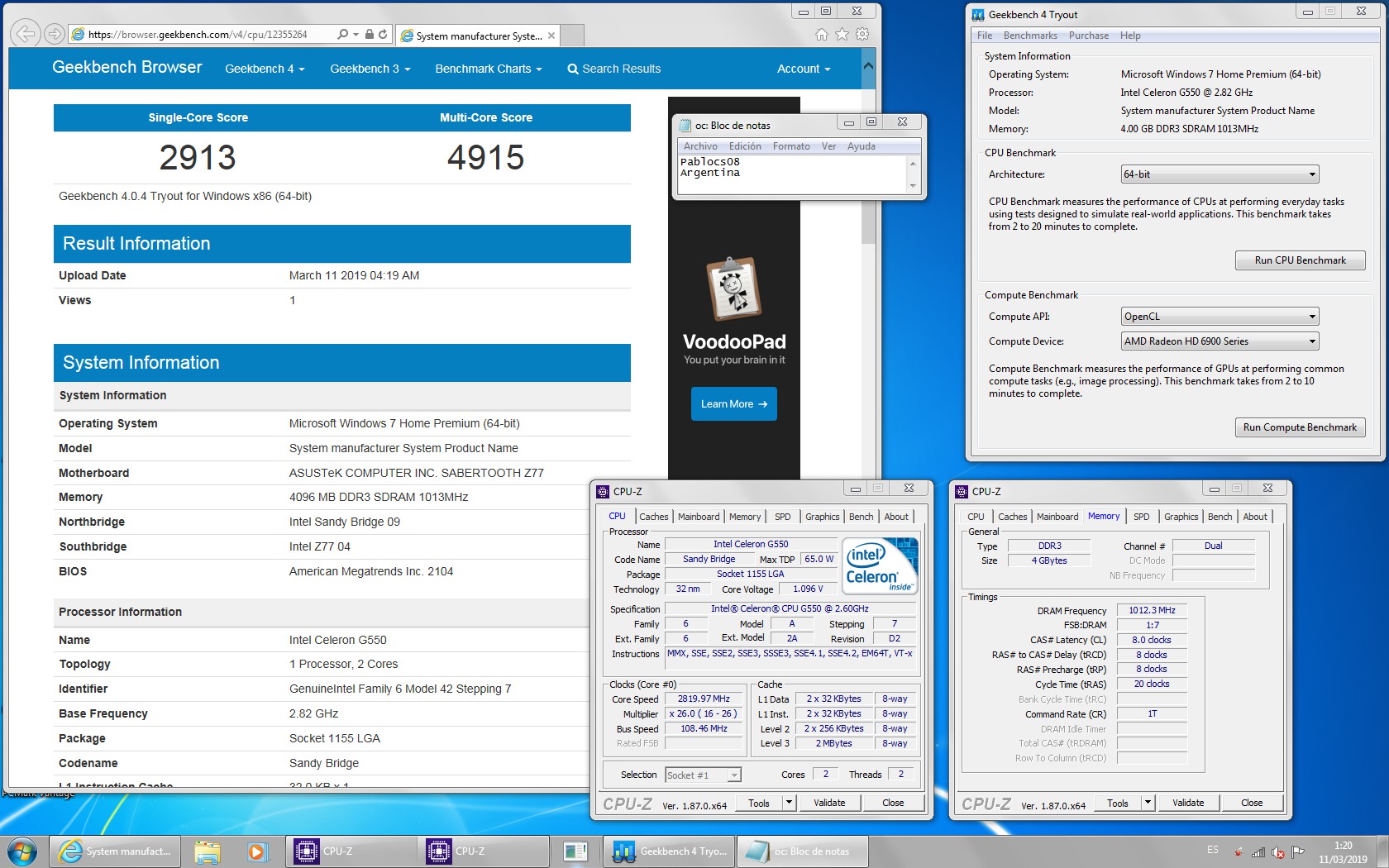The height and width of the screenshot is (868, 1389).
Task: Click the taskbar clock showing 1:20
Action: [1343, 851]
